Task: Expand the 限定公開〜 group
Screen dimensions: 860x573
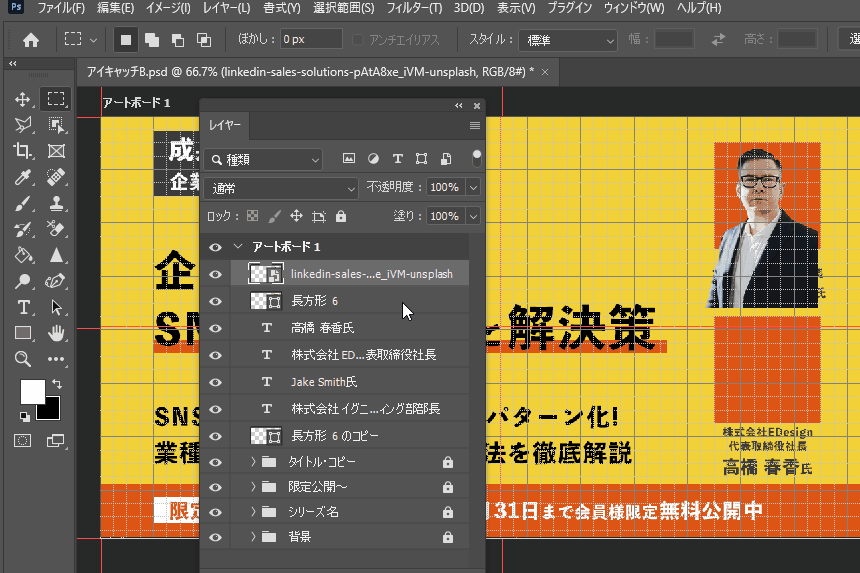Action: 253,486
